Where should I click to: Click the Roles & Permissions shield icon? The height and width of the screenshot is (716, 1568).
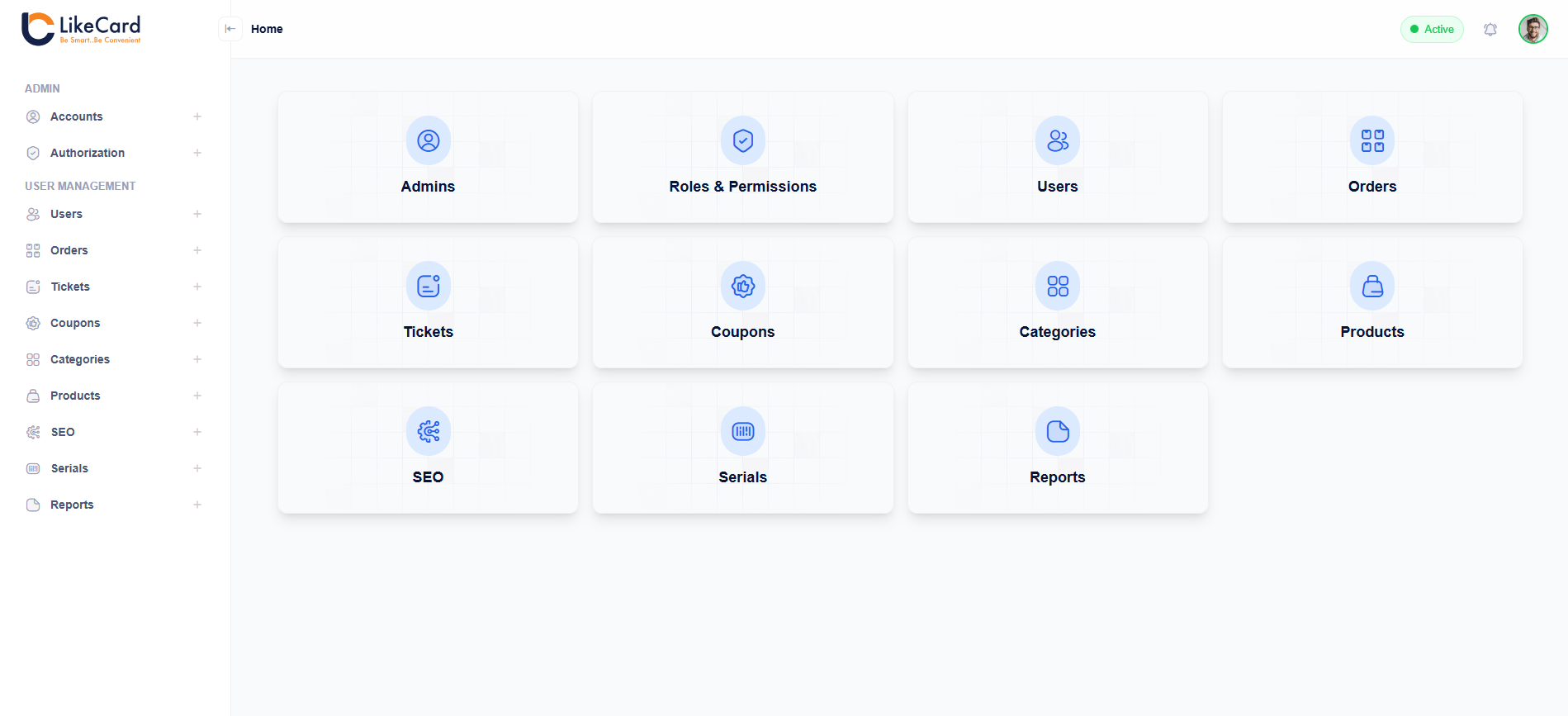tap(742, 140)
